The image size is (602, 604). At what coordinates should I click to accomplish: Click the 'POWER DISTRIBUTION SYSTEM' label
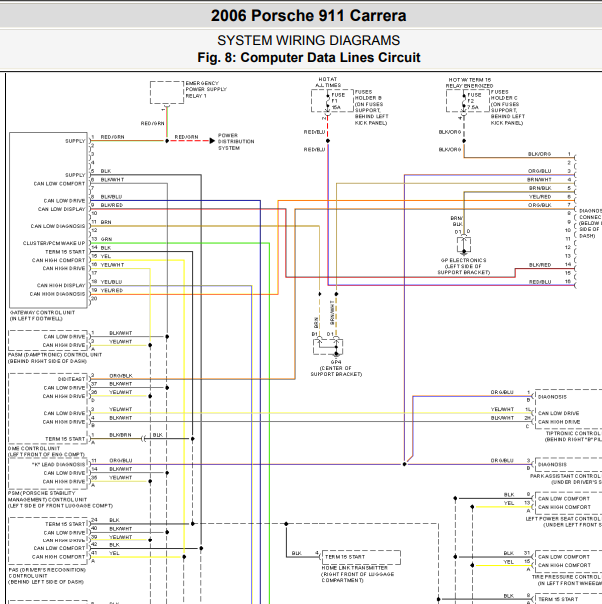236,141
